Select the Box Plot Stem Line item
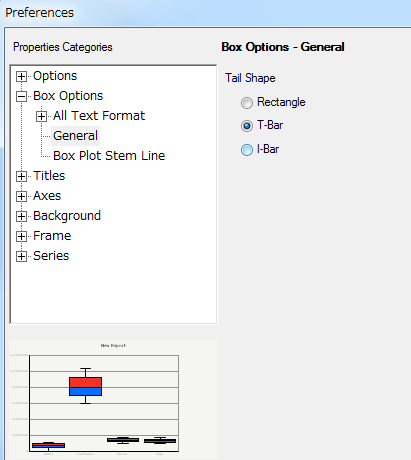 point(109,156)
